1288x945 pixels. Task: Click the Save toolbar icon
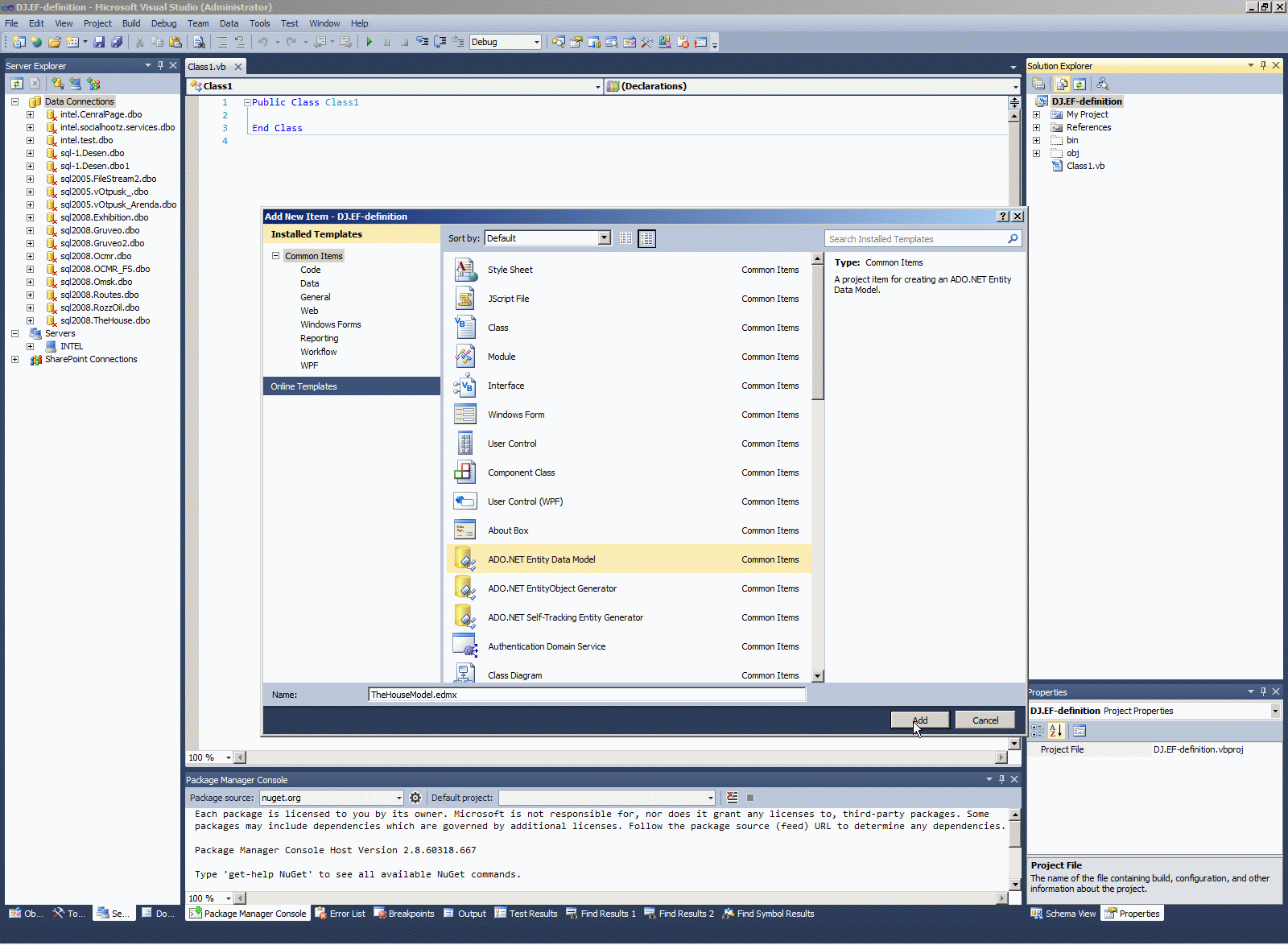99,42
